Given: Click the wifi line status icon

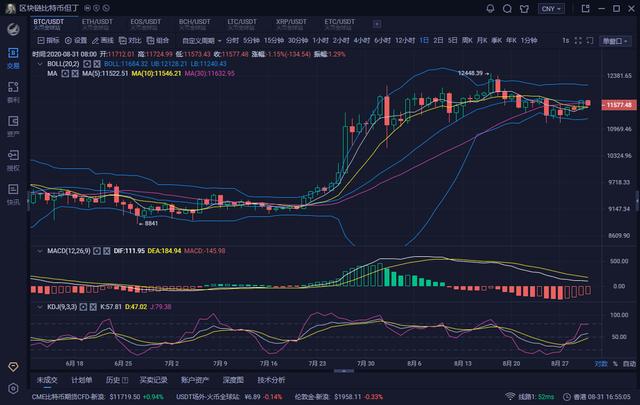Looking at the screenshot, I should click(x=510, y=396).
